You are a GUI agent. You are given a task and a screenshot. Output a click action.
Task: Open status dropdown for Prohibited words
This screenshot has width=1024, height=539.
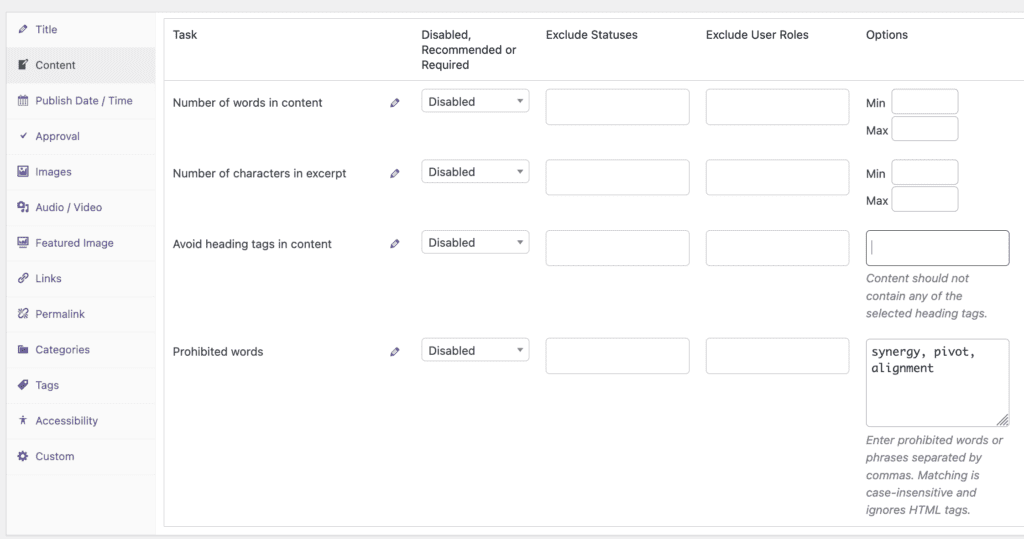click(475, 351)
